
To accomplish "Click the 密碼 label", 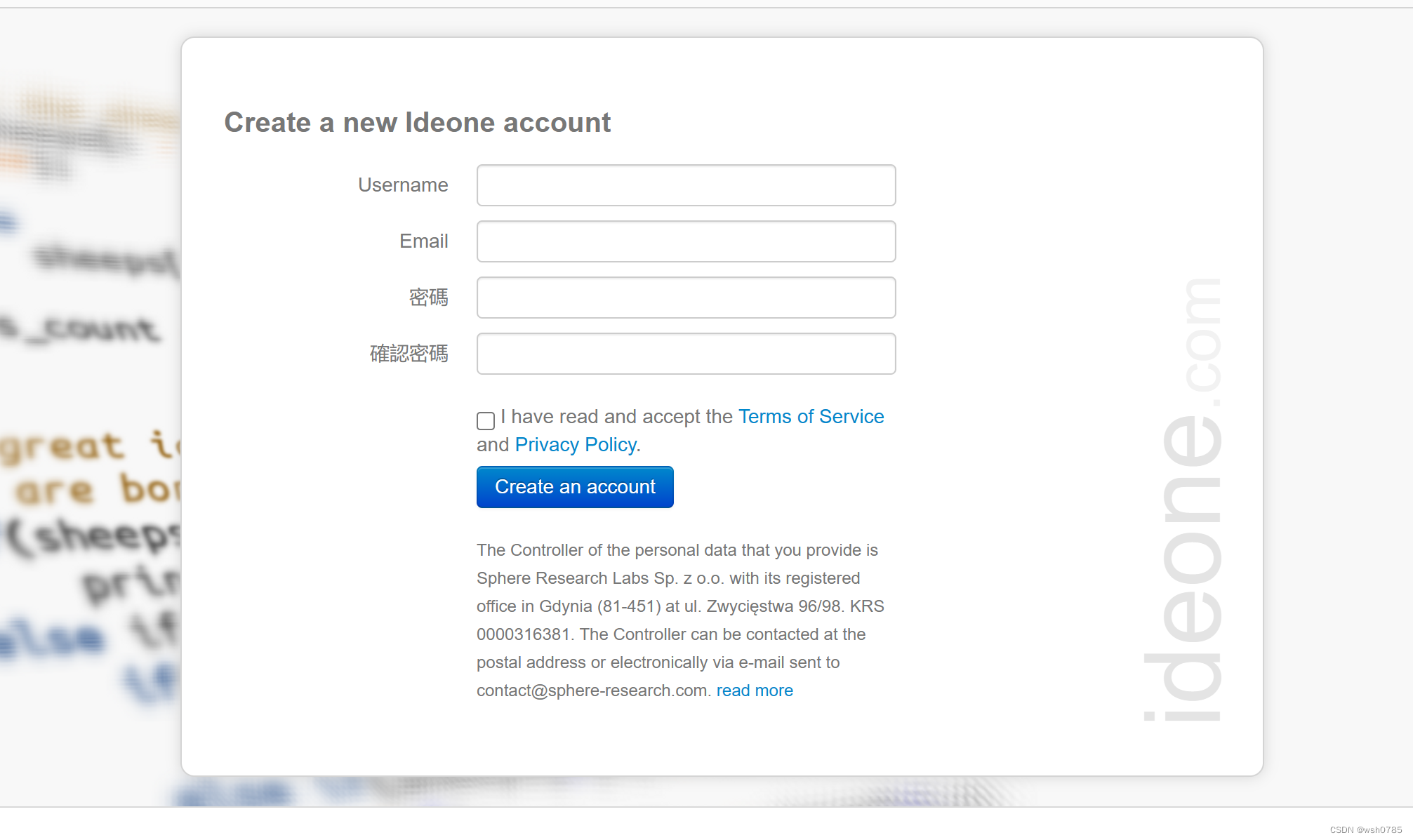I will click(x=428, y=298).
